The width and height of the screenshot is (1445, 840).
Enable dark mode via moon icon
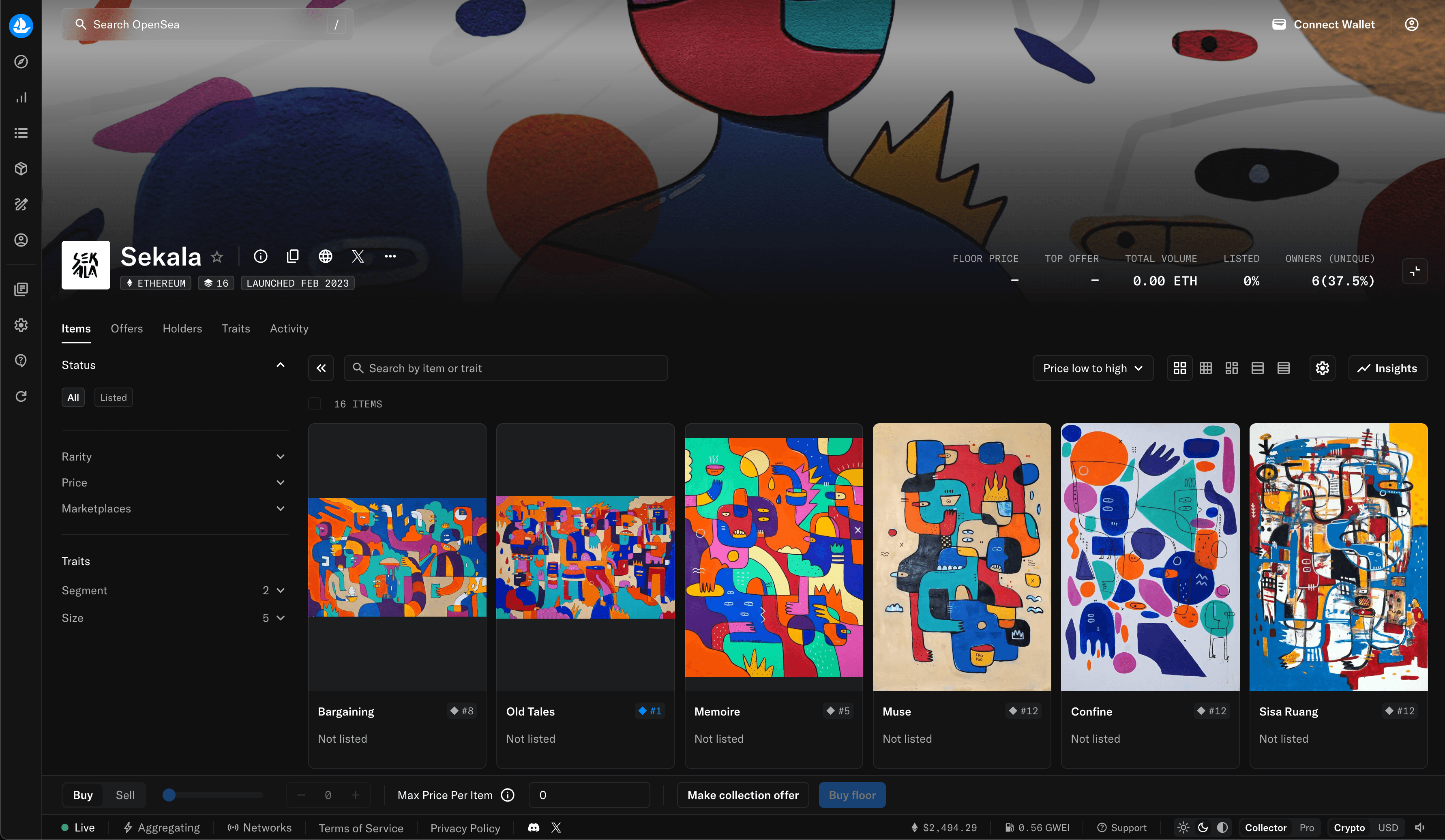pos(1203,827)
